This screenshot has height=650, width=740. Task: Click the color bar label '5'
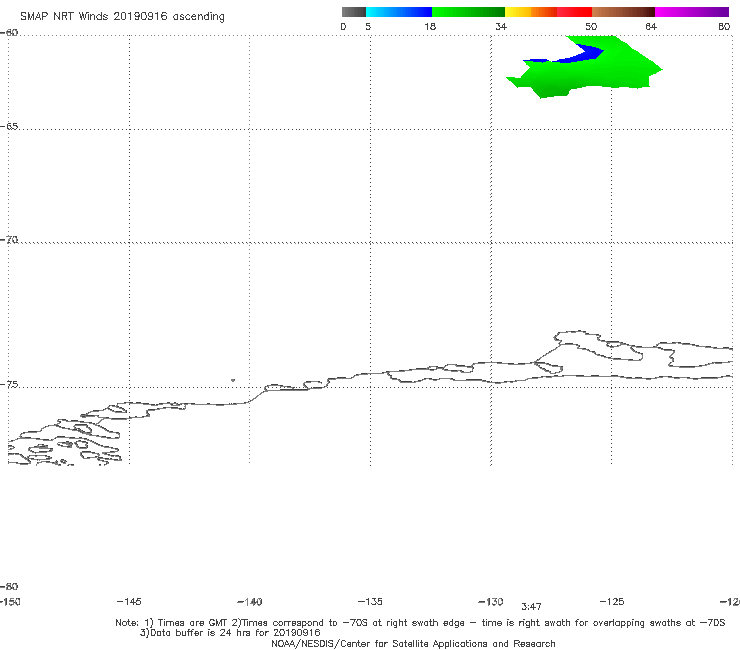click(x=368, y=27)
